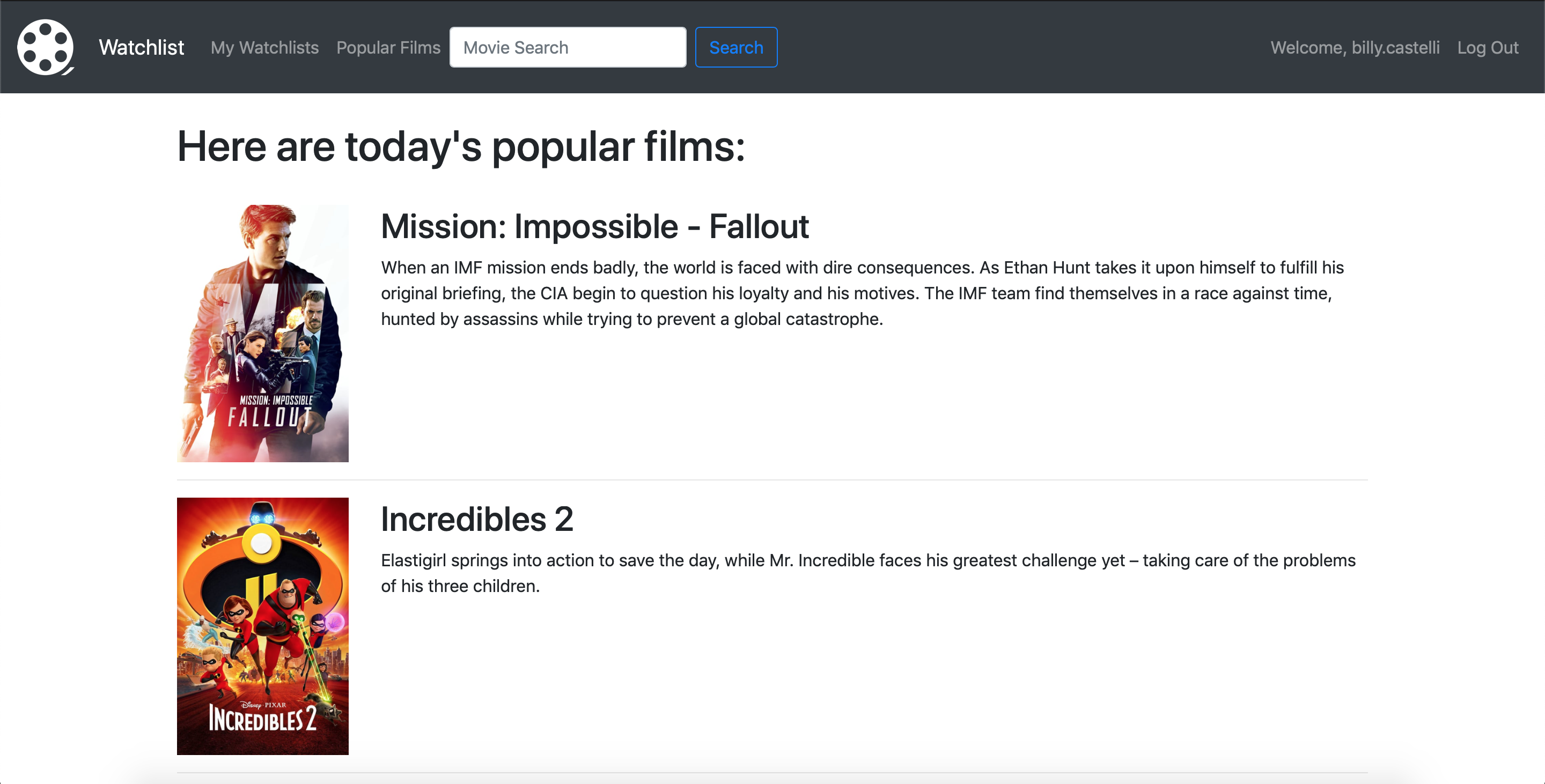This screenshot has height=784, width=1545.
Task: Click empty navbar space right of Search
Action: pos(1020,47)
